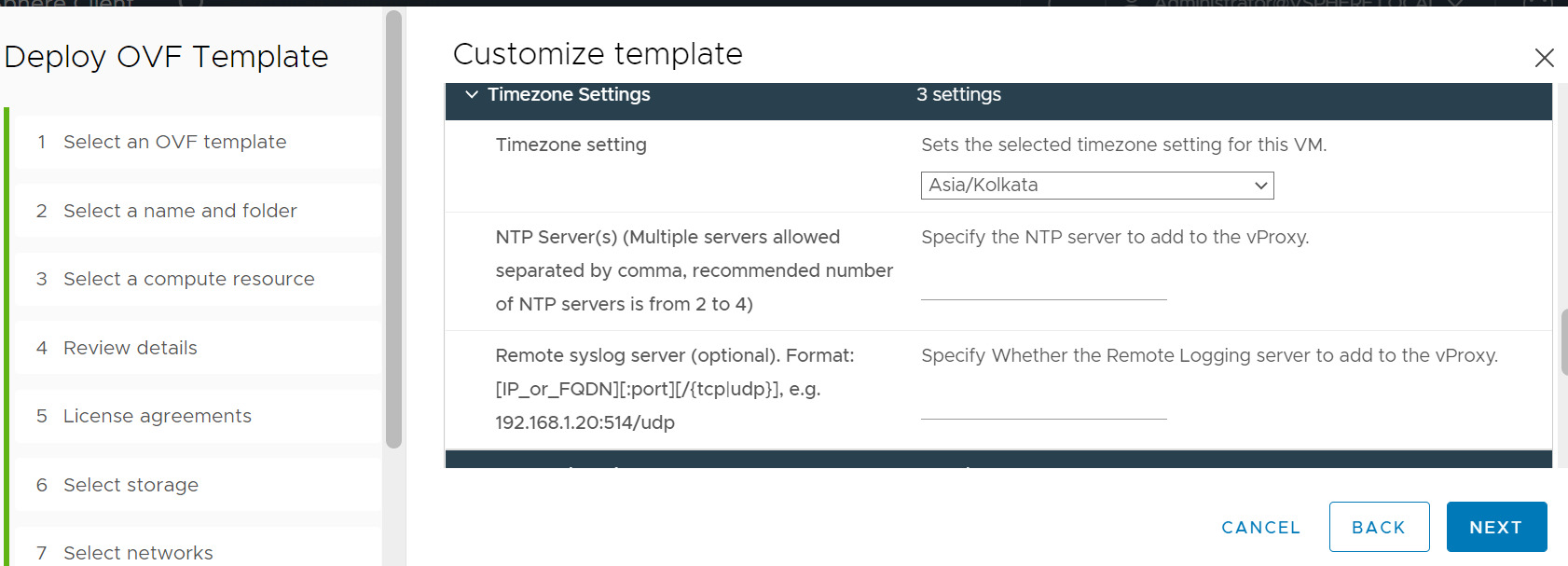Image resolution: width=1568 pixels, height=566 pixels.
Task: View the License agreements step
Action: pos(157,416)
